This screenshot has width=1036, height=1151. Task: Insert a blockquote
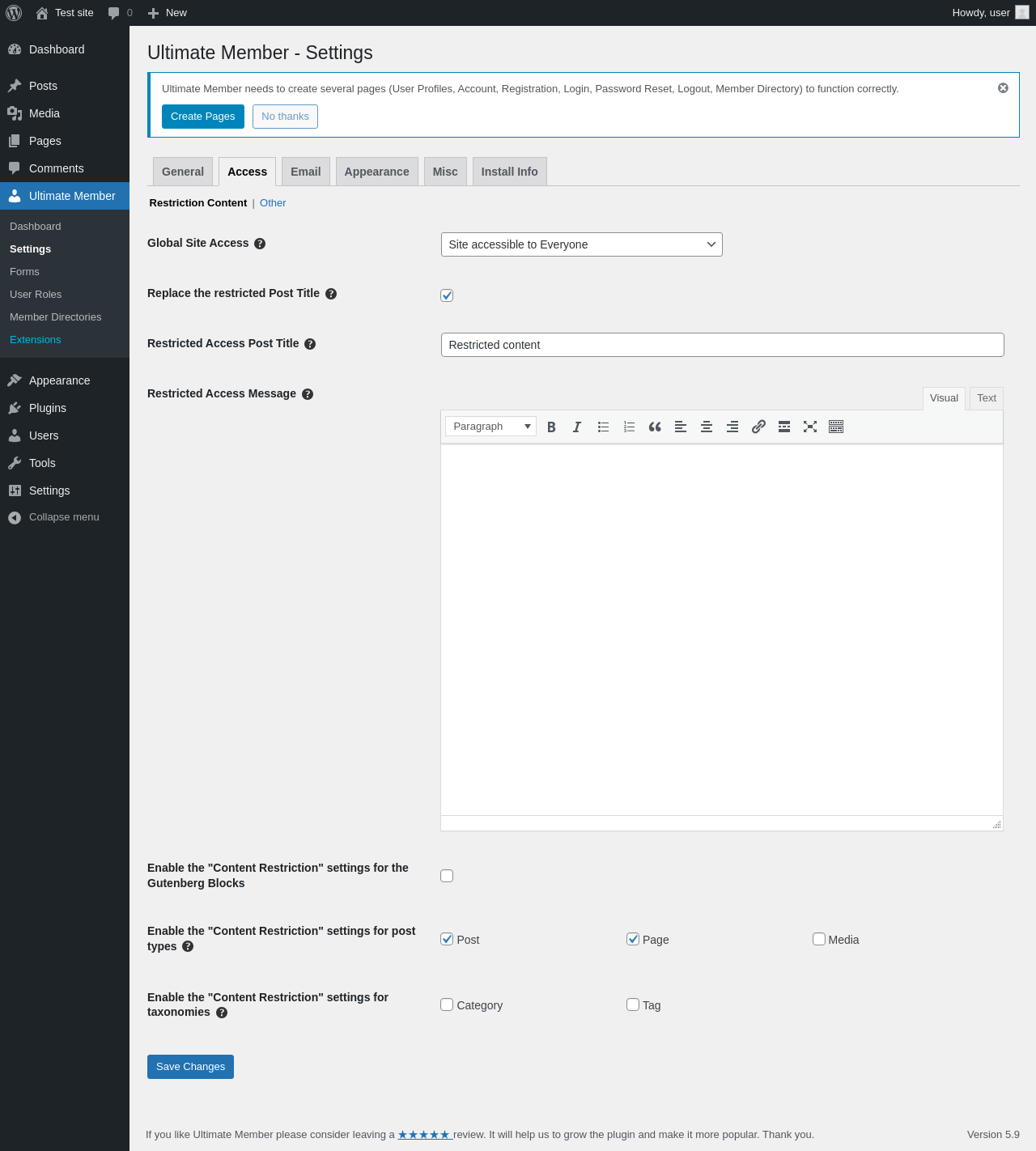[x=655, y=427]
